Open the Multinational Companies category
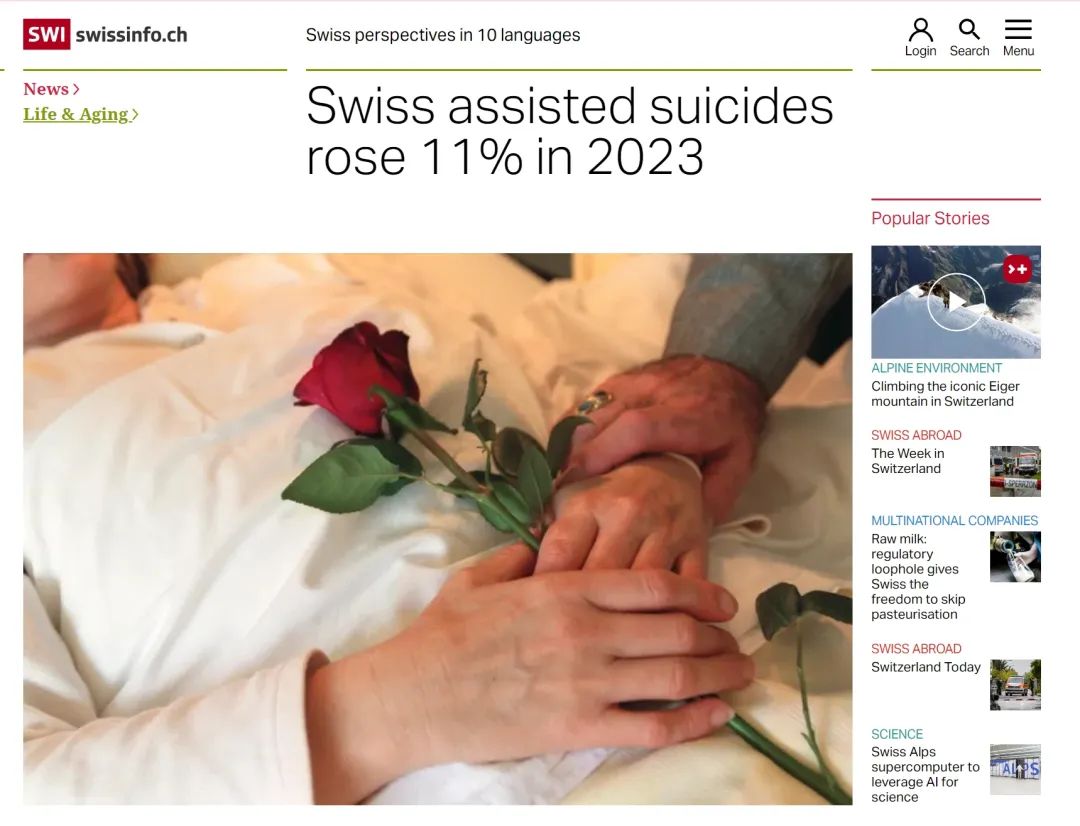This screenshot has height=826, width=1080. coord(954,521)
